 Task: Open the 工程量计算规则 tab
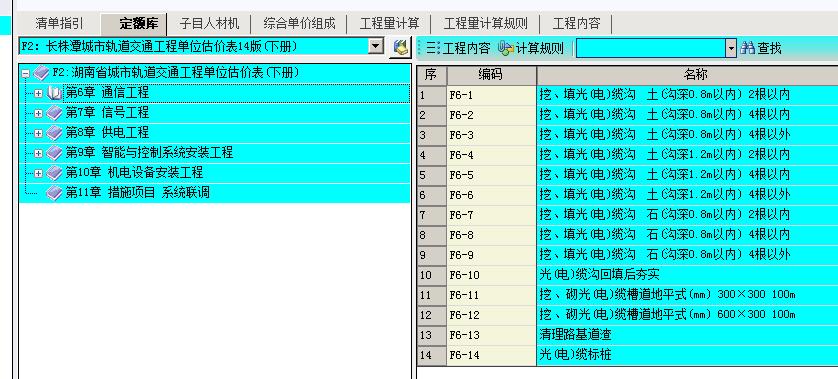tap(485, 24)
